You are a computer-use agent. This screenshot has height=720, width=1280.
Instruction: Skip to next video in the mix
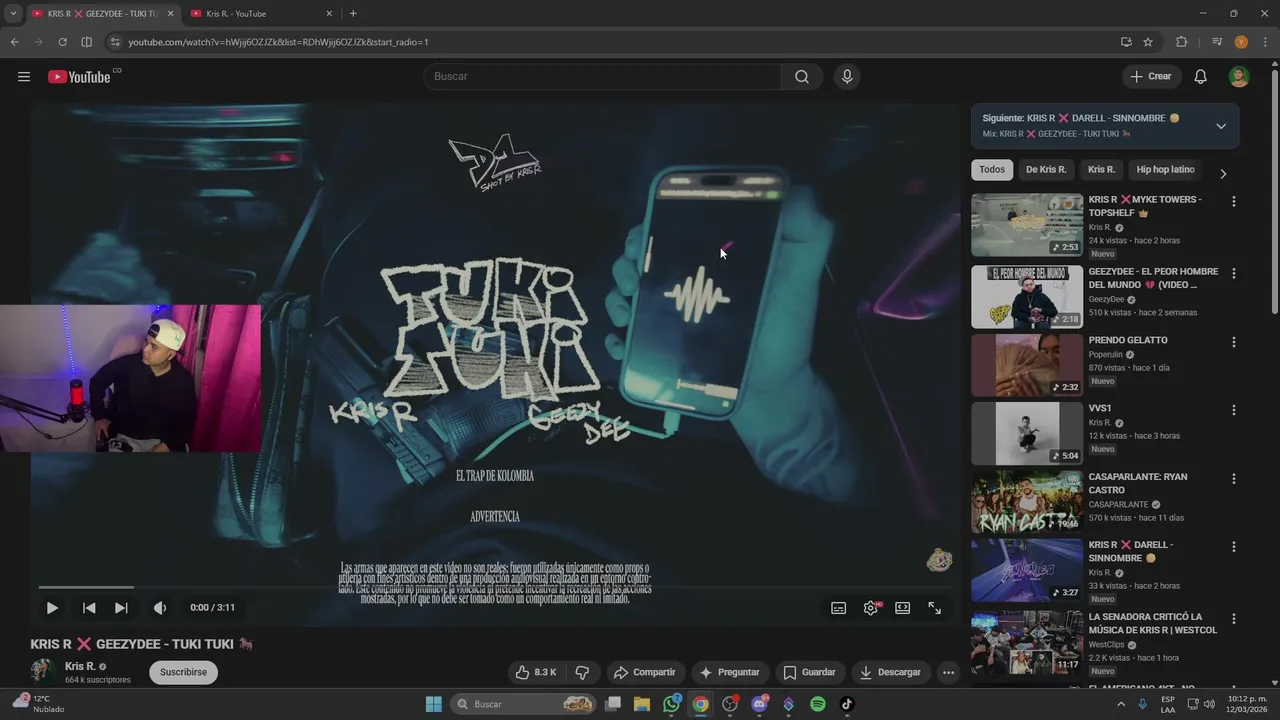[x=121, y=608]
